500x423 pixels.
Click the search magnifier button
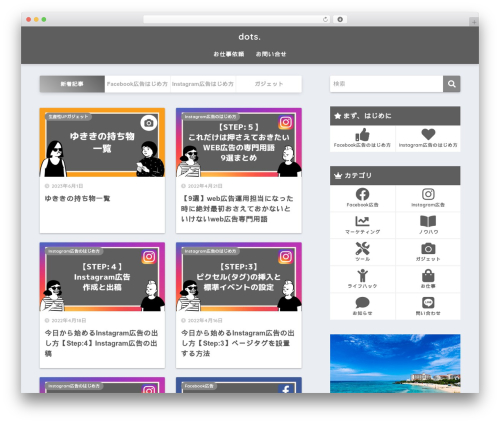tap(451, 84)
